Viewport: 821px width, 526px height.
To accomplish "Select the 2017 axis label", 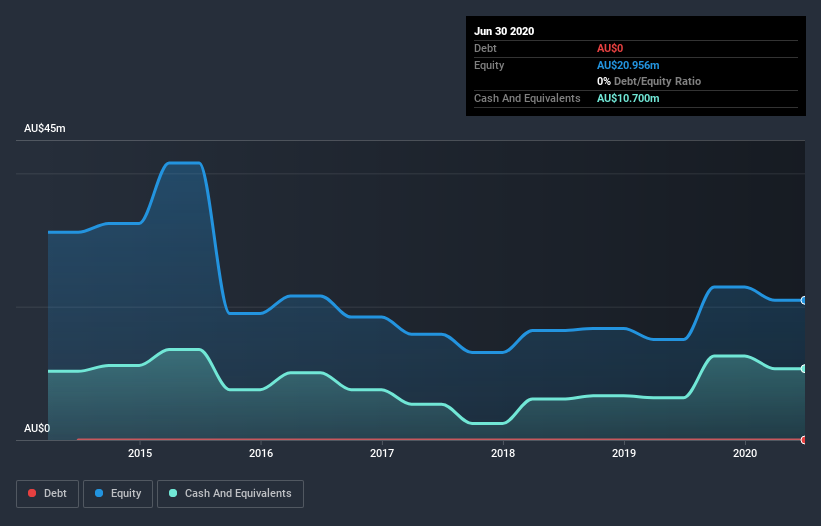I will (x=382, y=453).
